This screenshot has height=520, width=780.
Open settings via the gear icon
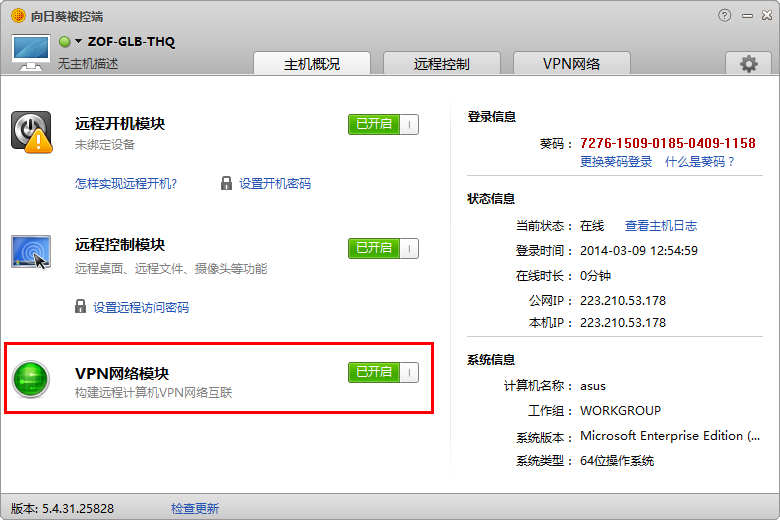click(x=748, y=64)
